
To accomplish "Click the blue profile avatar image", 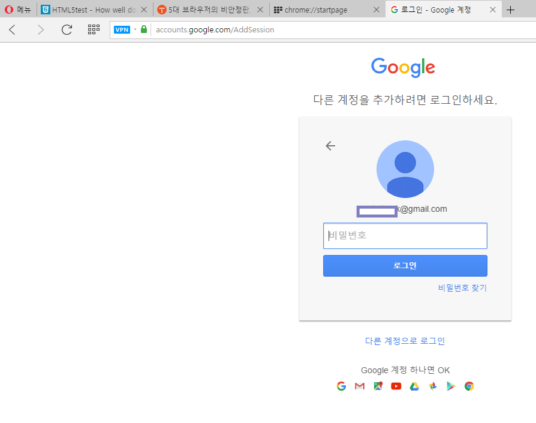I will [x=405, y=169].
